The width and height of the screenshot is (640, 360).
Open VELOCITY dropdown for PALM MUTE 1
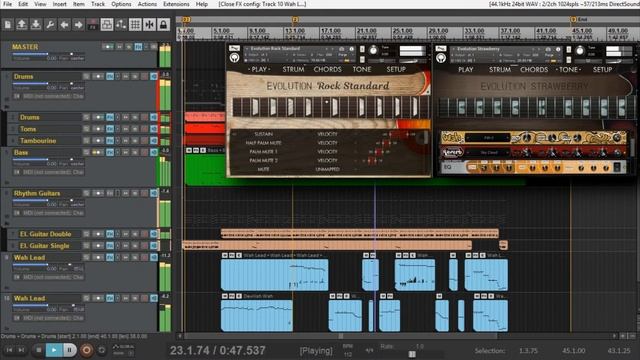[x=327, y=151]
